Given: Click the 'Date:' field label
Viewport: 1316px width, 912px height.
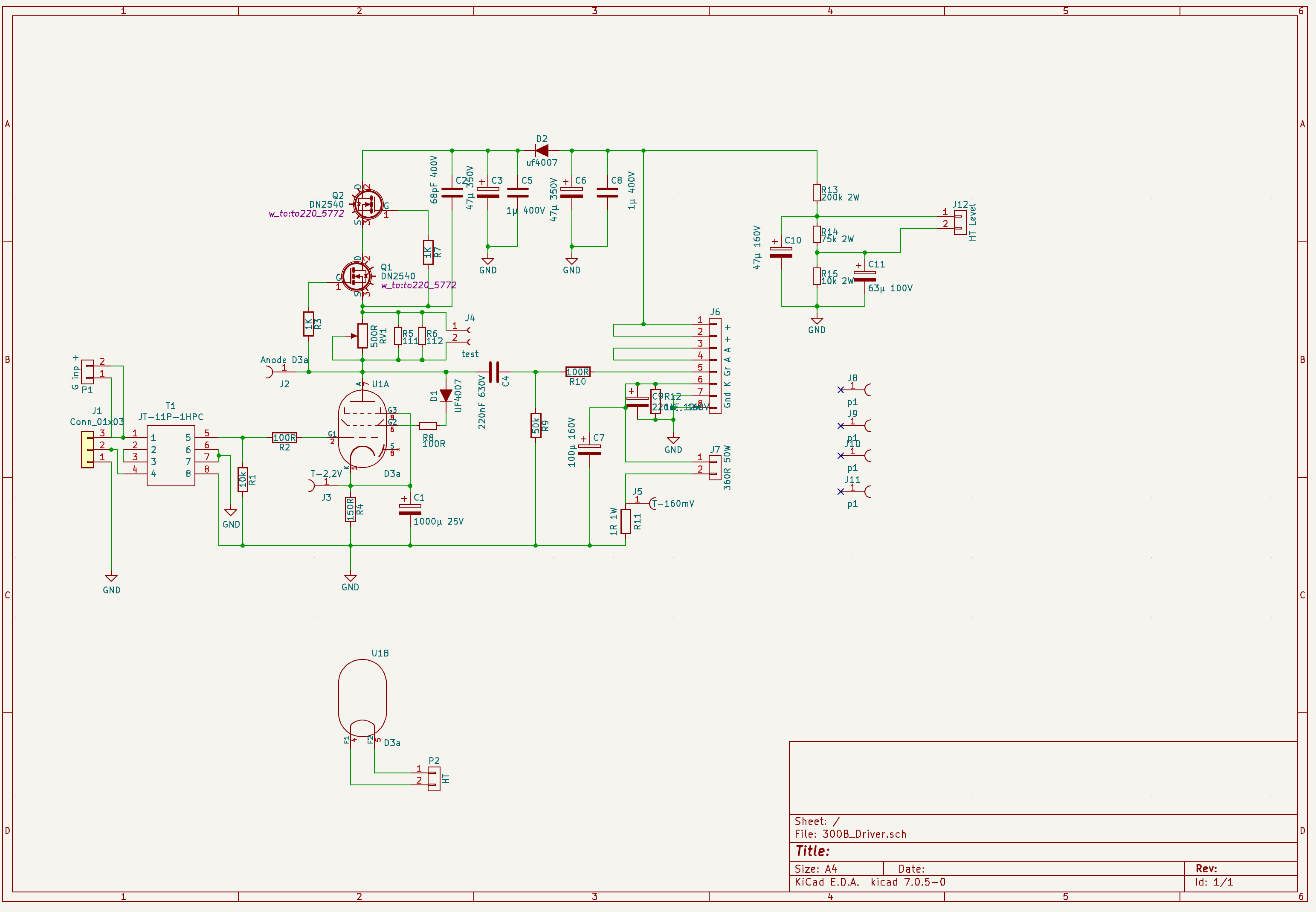Looking at the screenshot, I should pyautogui.click(x=912, y=868).
